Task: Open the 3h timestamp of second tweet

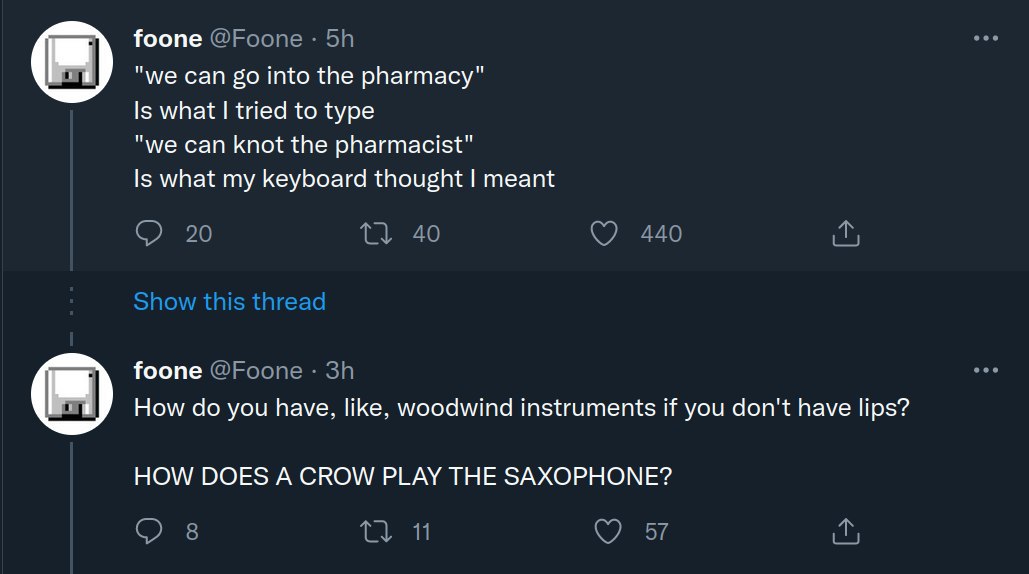Action: coord(340,371)
